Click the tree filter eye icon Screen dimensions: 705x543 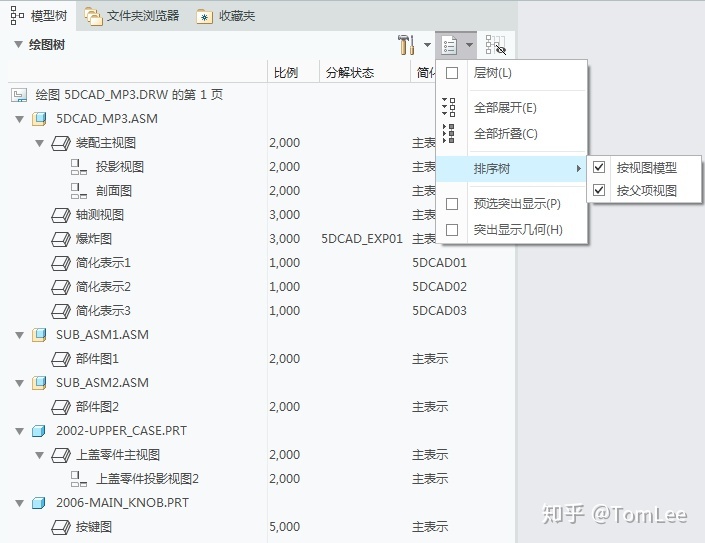[496, 45]
